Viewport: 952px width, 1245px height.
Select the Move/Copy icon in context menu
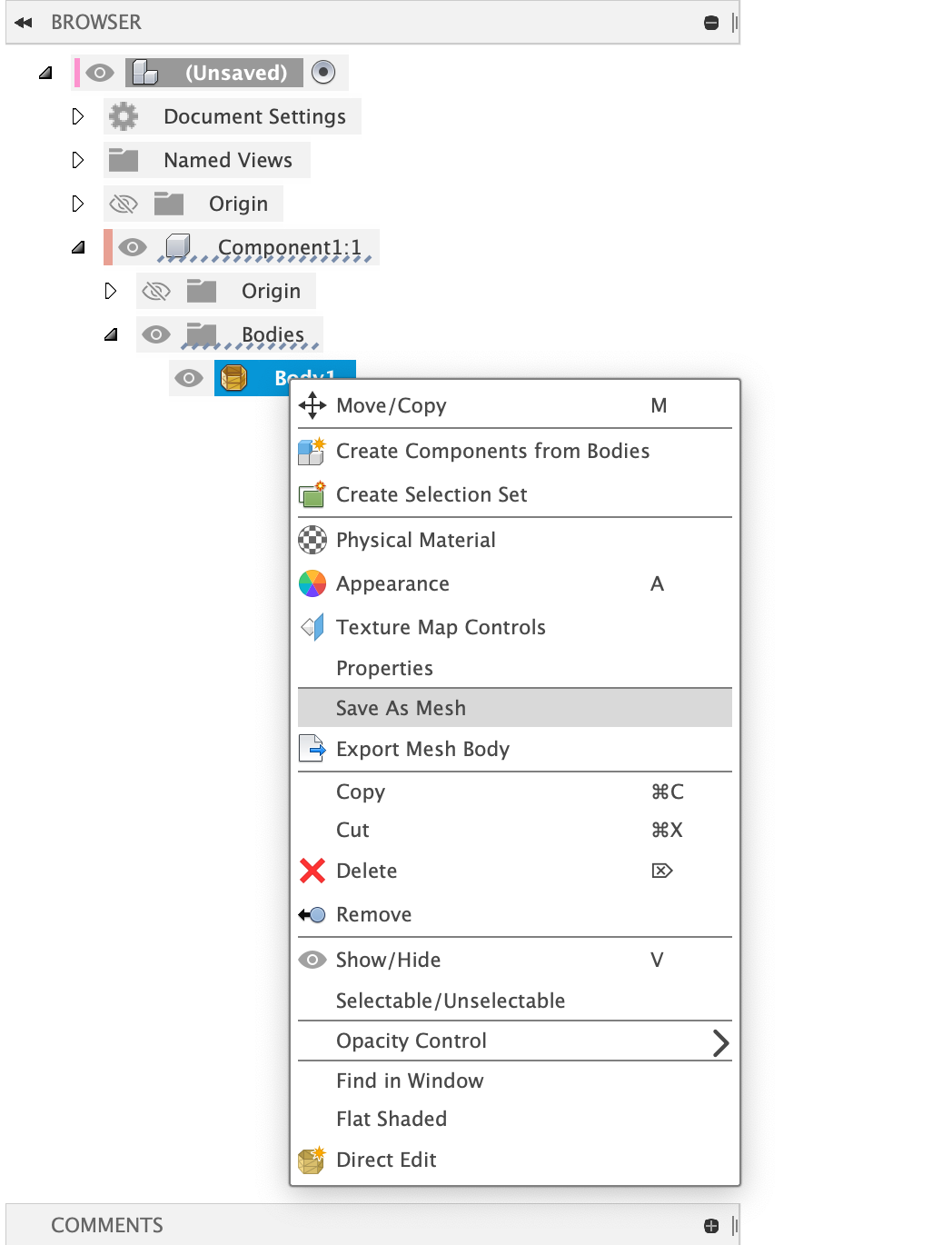312,405
